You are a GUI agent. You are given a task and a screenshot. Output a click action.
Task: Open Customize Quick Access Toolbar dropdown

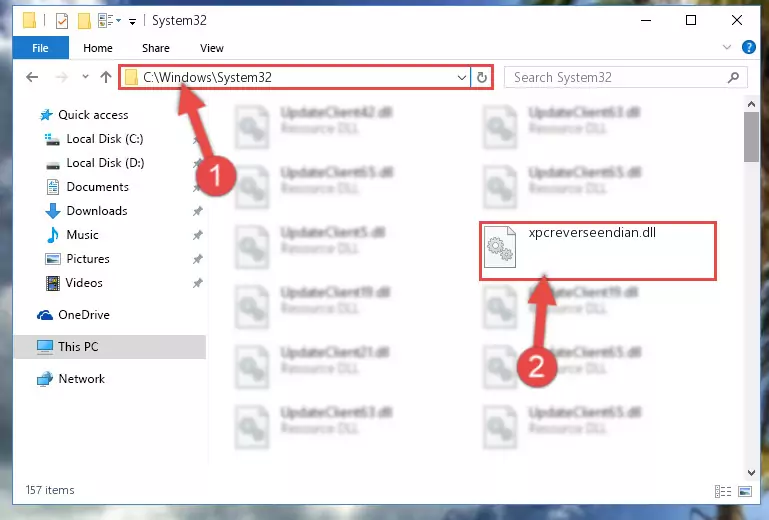pos(132,21)
